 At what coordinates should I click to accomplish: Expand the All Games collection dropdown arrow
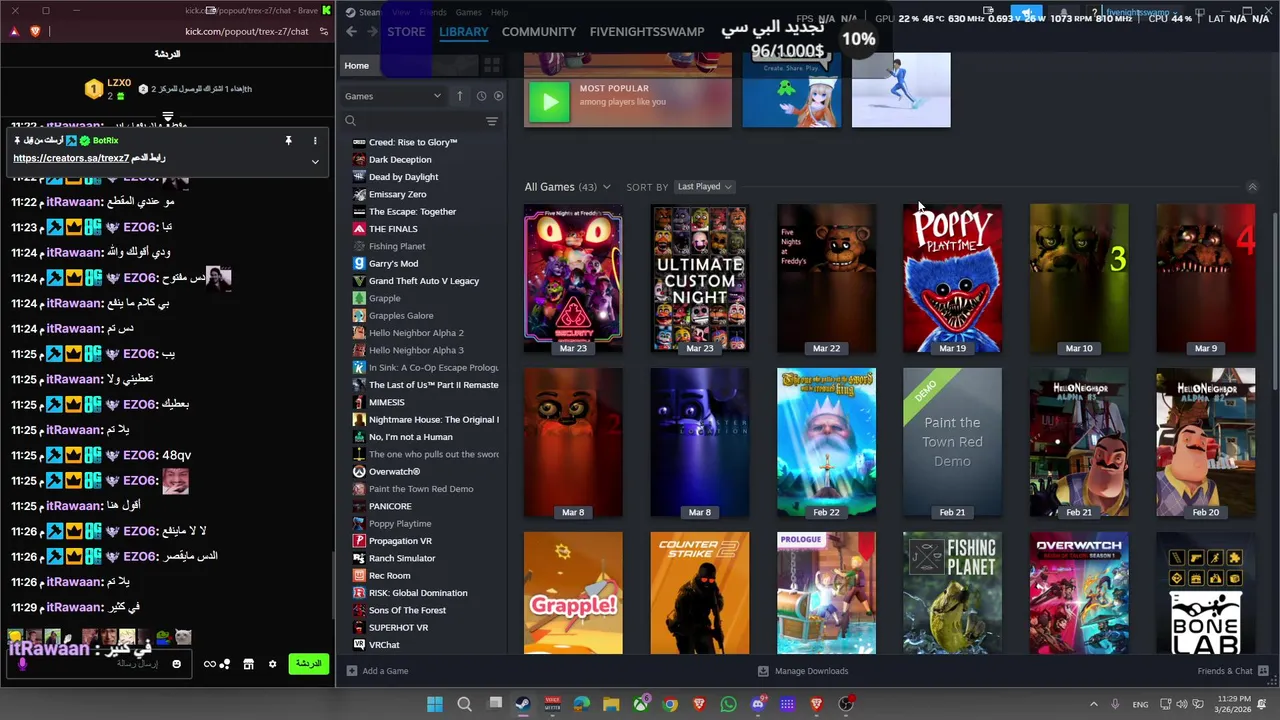(606, 187)
